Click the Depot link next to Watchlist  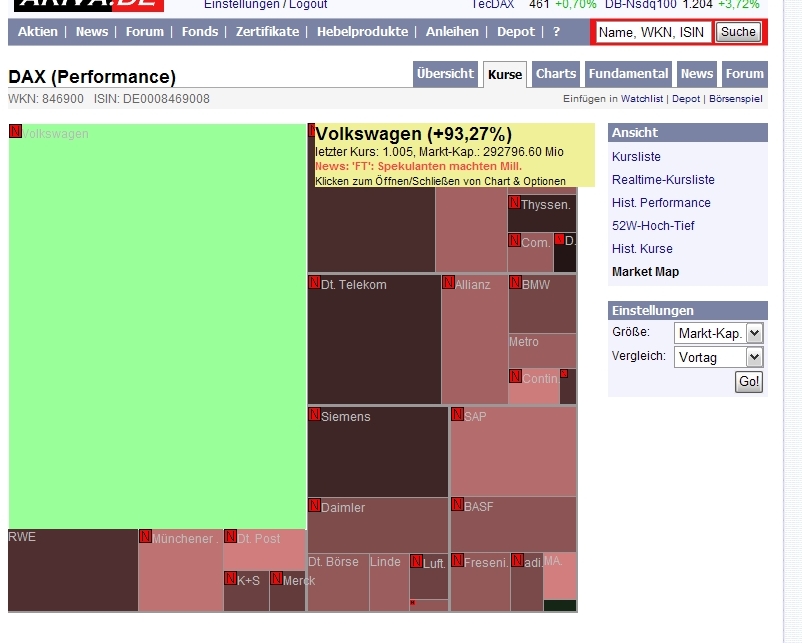686,99
